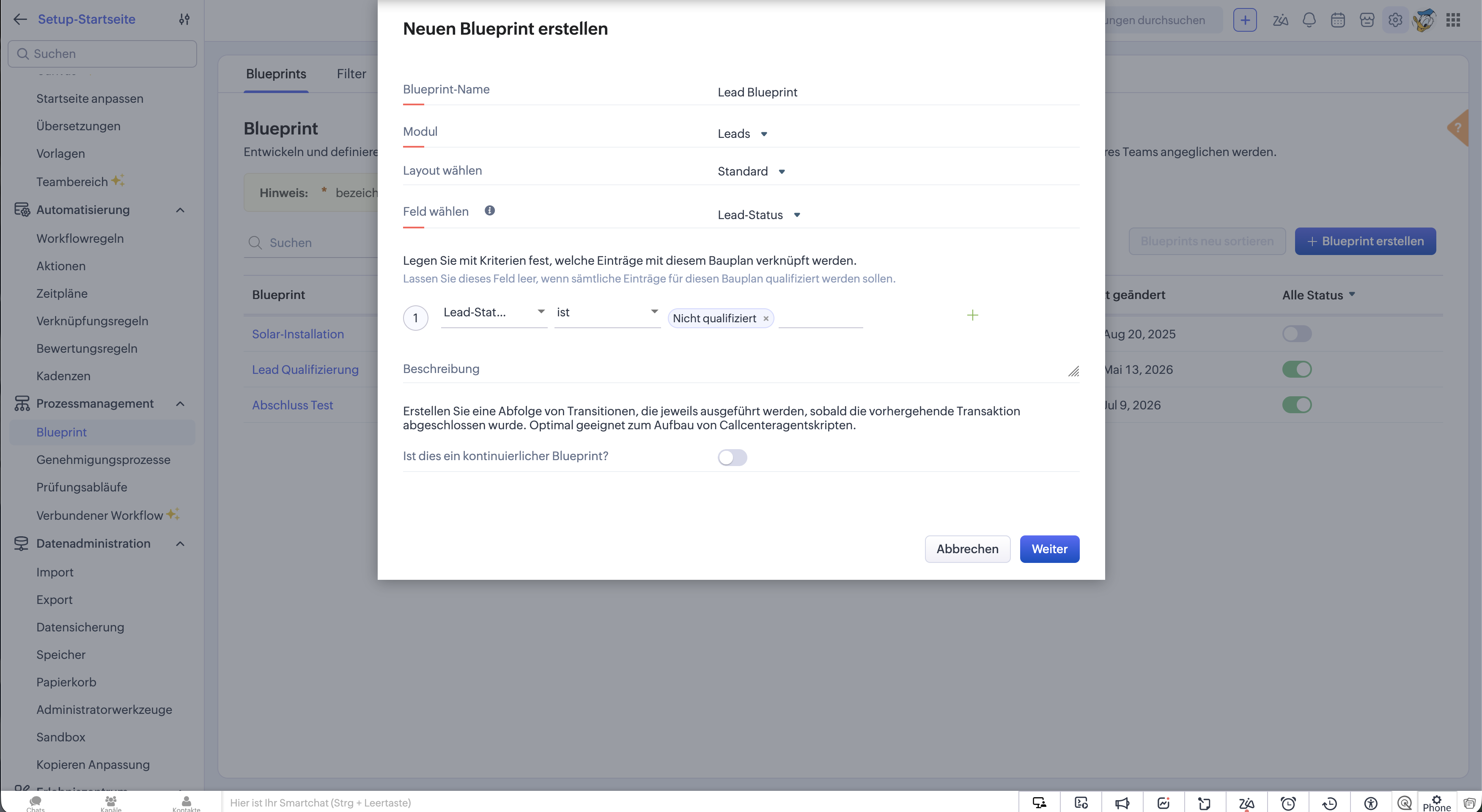The image size is (1482, 812).
Task: Click the orange help tab on the right edge
Action: pyautogui.click(x=1458, y=128)
